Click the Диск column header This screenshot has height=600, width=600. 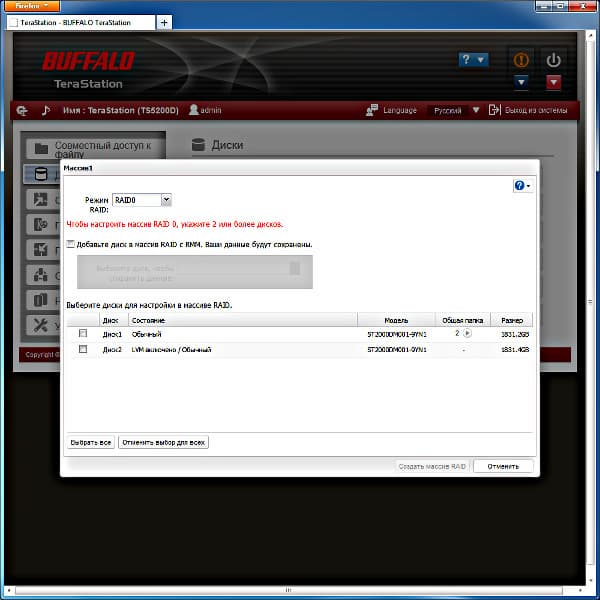113,320
